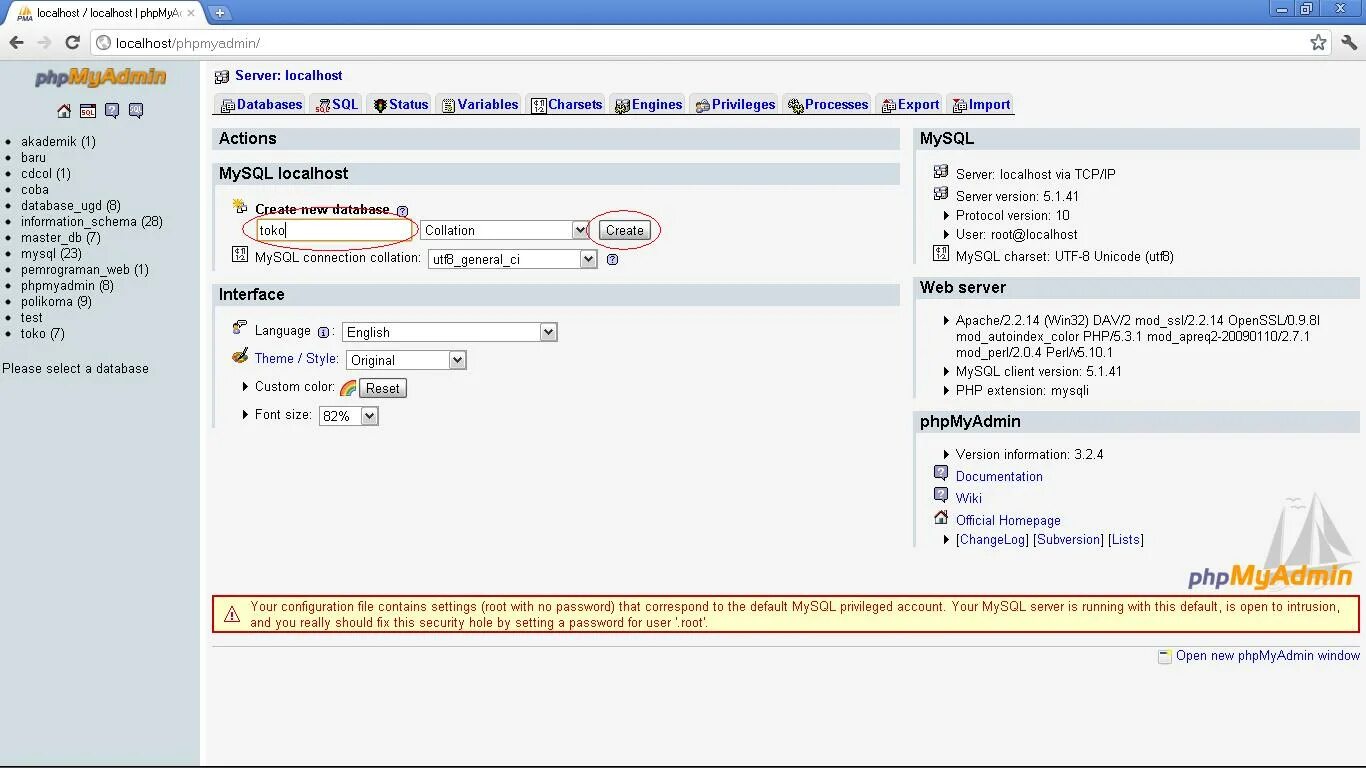Click the server icon beside Server: localhost
This screenshot has width=1366, height=768.
222,76
